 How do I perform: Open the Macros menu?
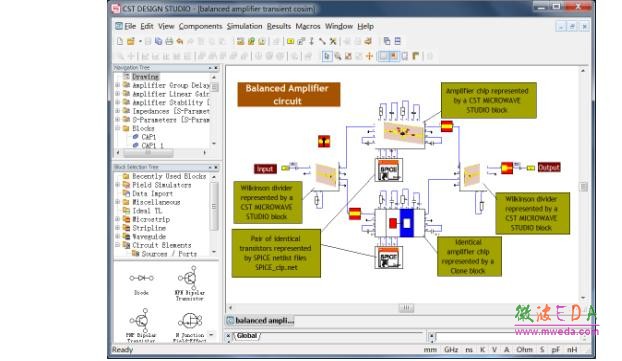[308, 26]
